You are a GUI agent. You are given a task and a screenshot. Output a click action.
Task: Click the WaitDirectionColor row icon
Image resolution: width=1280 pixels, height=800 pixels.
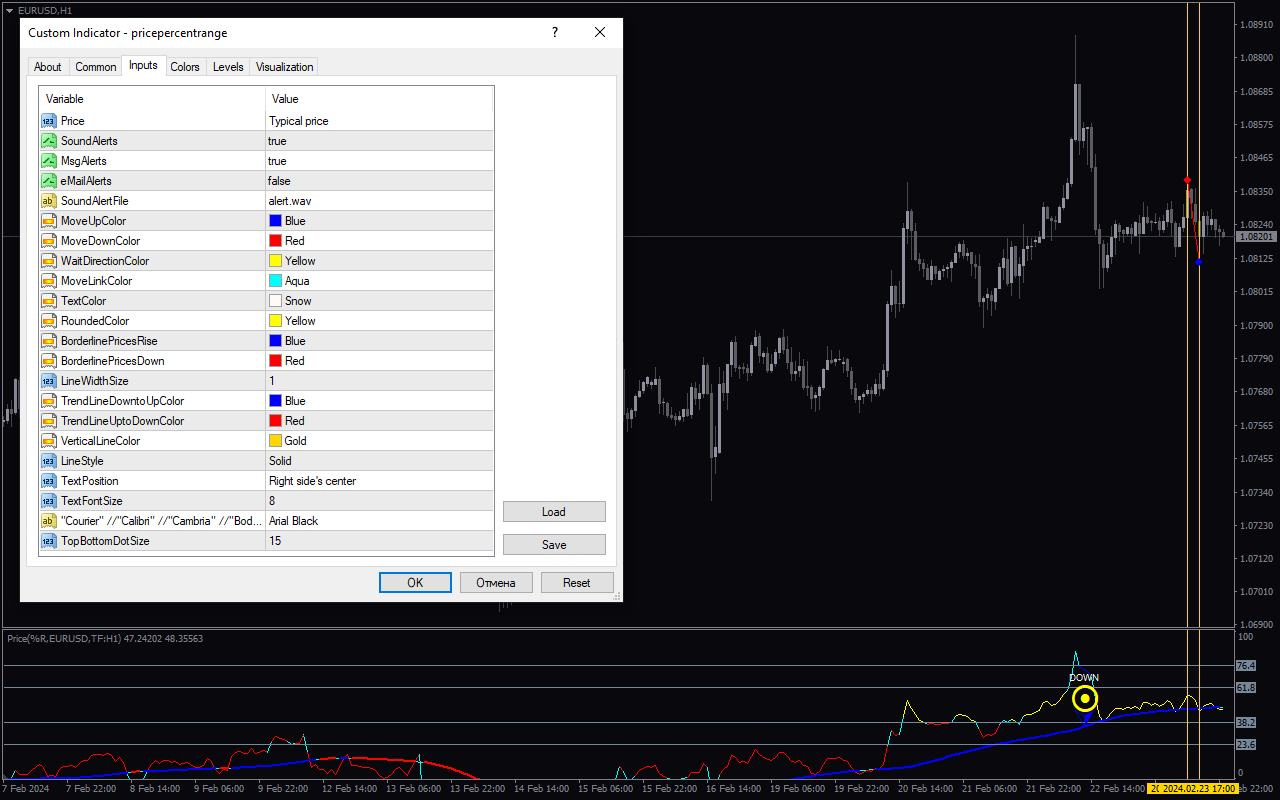point(49,261)
